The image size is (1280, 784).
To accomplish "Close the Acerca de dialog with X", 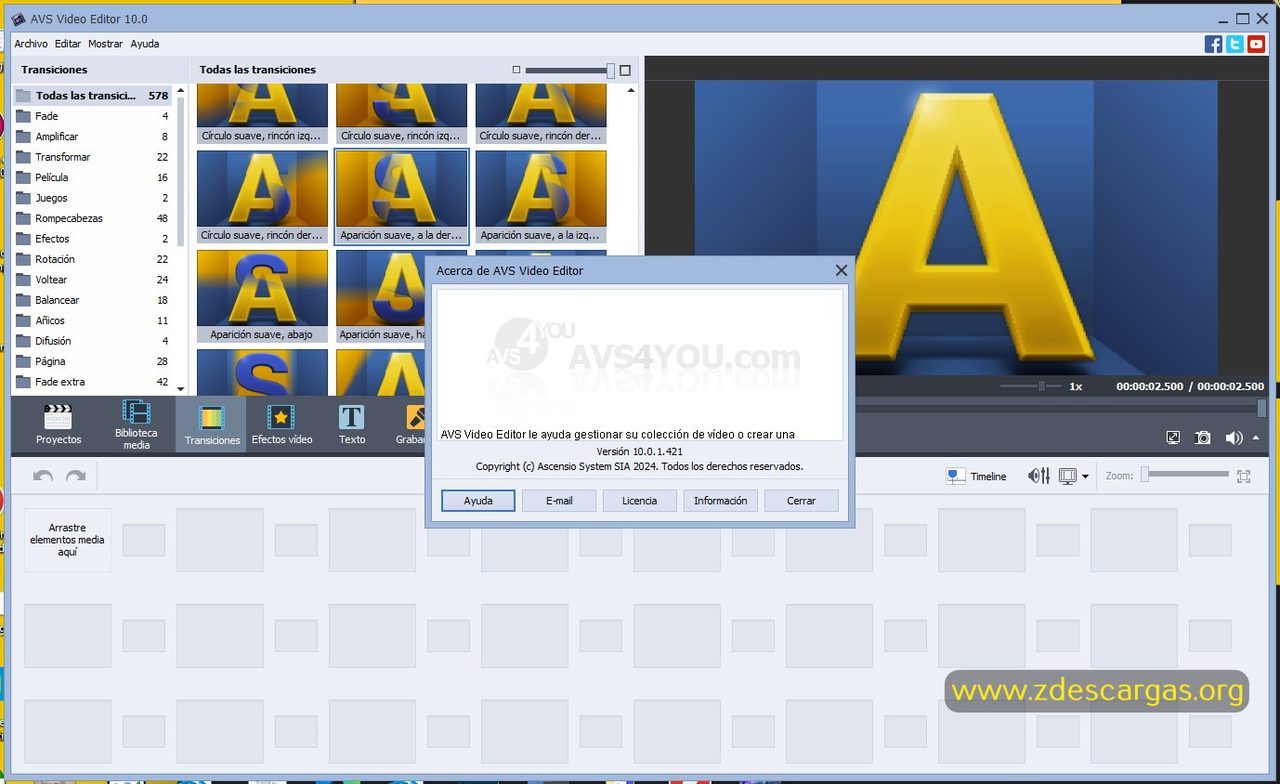I will coord(841,270).
